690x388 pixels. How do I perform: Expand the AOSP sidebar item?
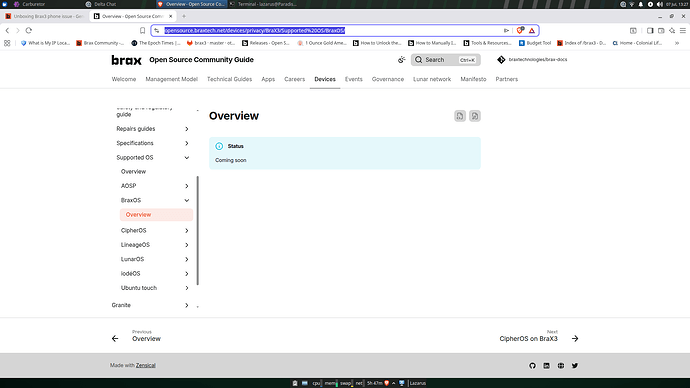[x=187, y=186]
